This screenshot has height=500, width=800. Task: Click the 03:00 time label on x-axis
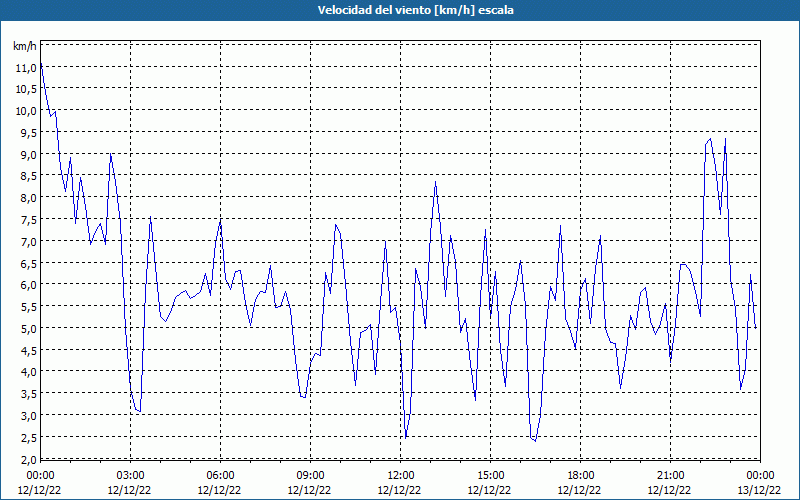(130, 476)
